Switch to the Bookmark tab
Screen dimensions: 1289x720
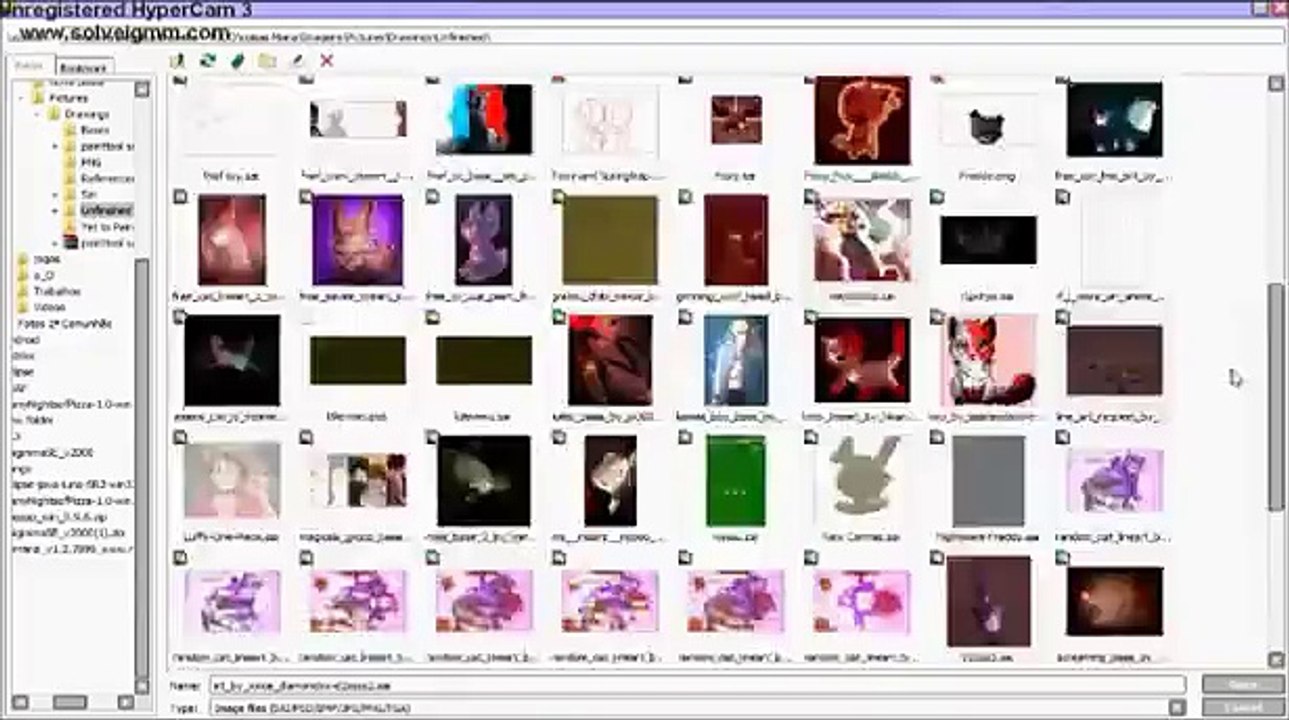tap(82, 67)
